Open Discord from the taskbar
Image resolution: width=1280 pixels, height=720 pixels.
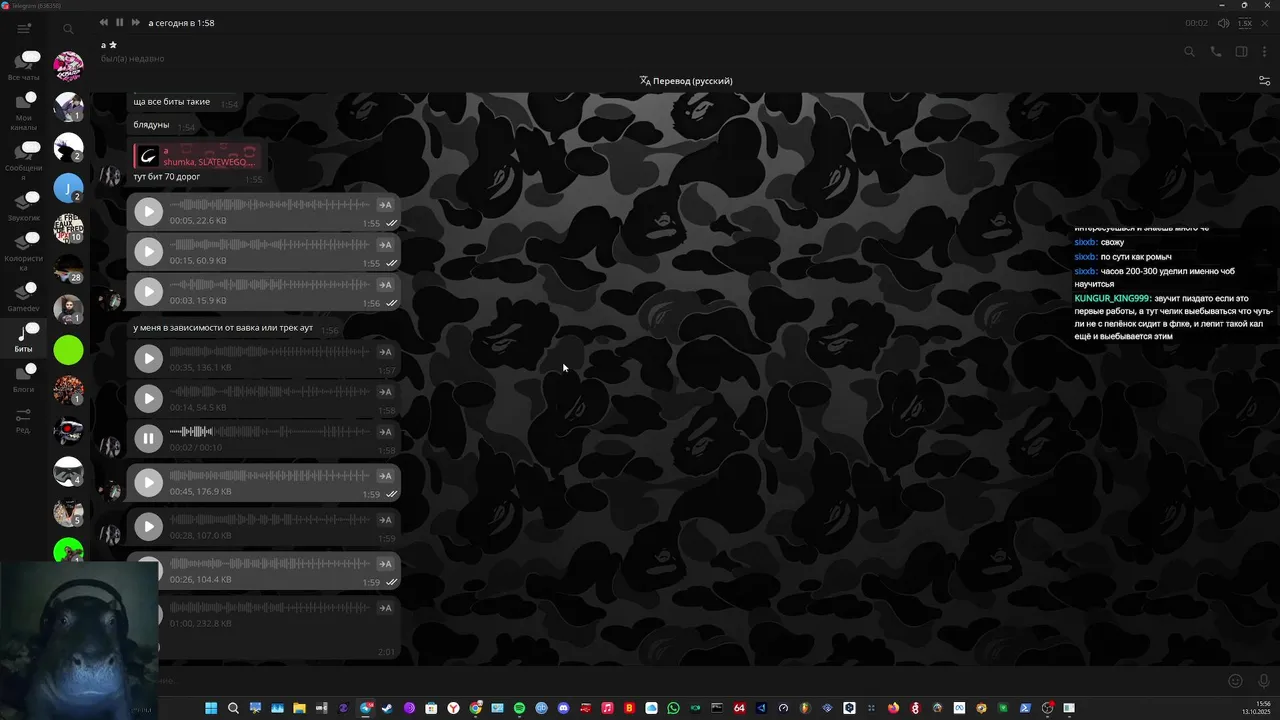pyautogui.click(x=563, y=708)
